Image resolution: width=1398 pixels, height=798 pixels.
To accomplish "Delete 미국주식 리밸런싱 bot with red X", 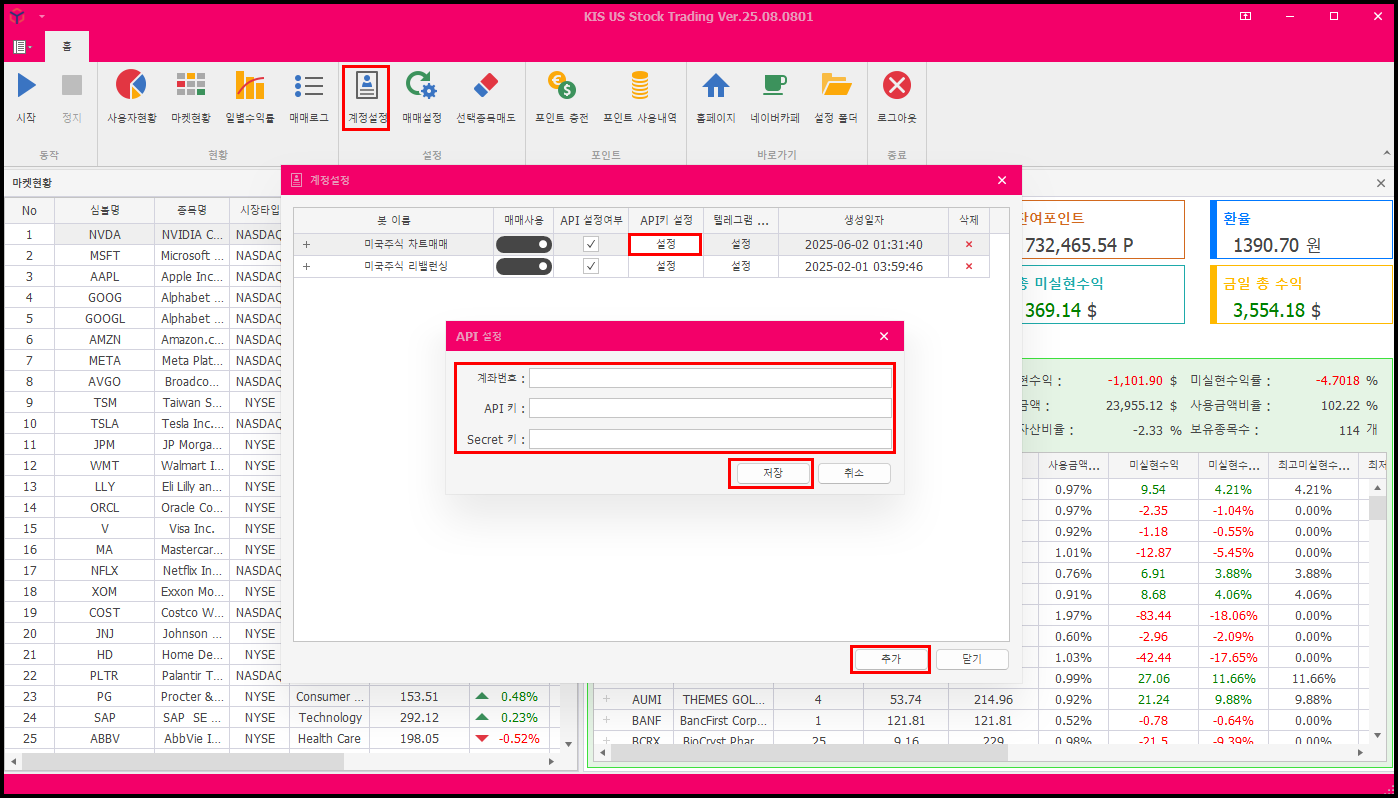I will [x=968, y=266].
